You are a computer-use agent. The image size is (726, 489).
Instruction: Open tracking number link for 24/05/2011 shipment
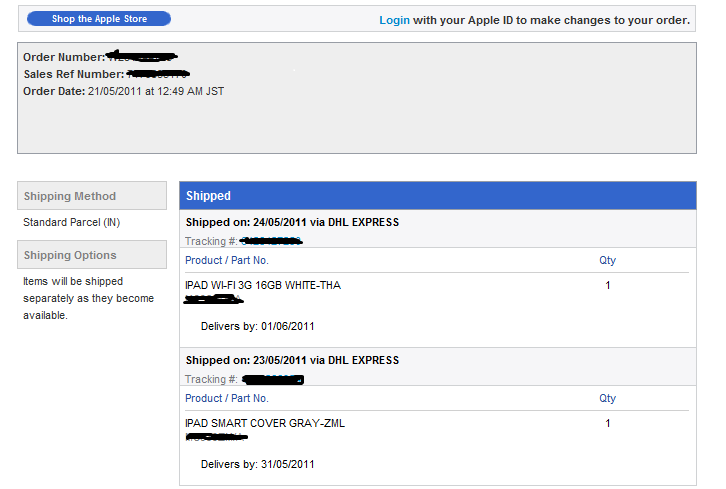point(271,241)
